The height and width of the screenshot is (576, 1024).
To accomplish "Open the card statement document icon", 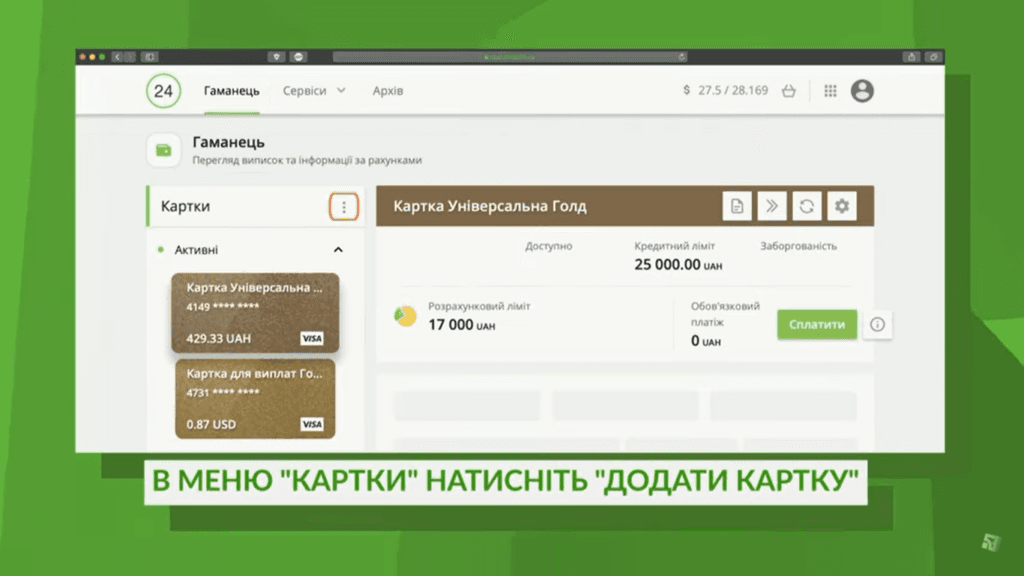I will [x=737, y=206].
